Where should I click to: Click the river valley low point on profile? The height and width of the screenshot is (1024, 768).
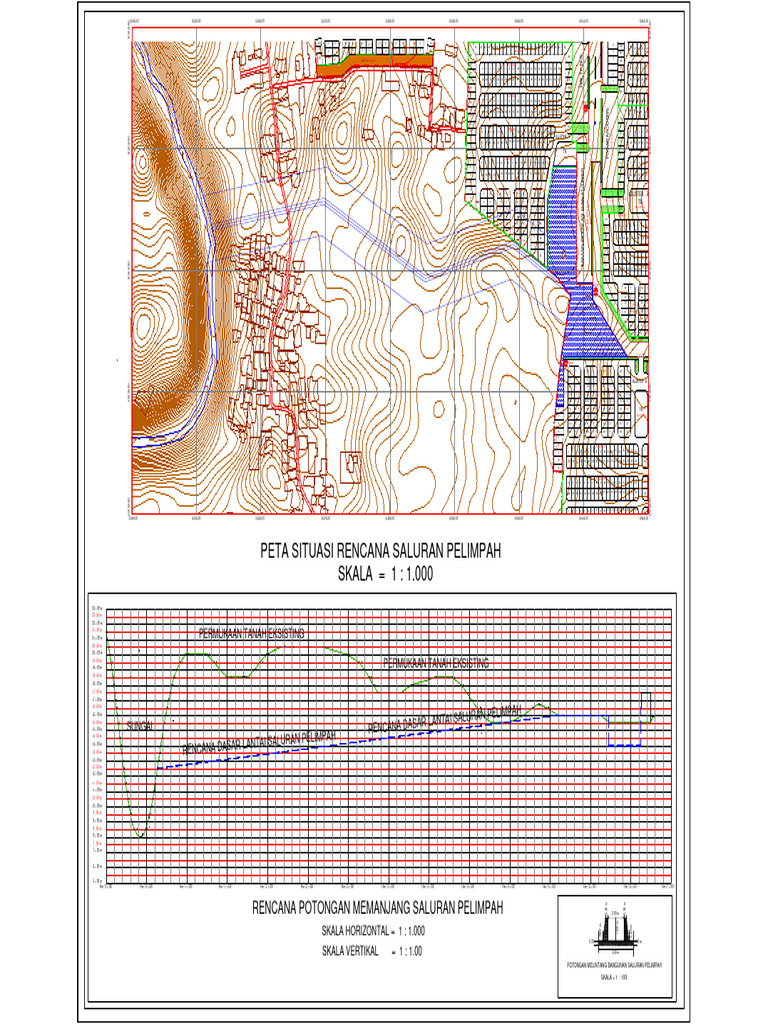click(x=140, y=834)
